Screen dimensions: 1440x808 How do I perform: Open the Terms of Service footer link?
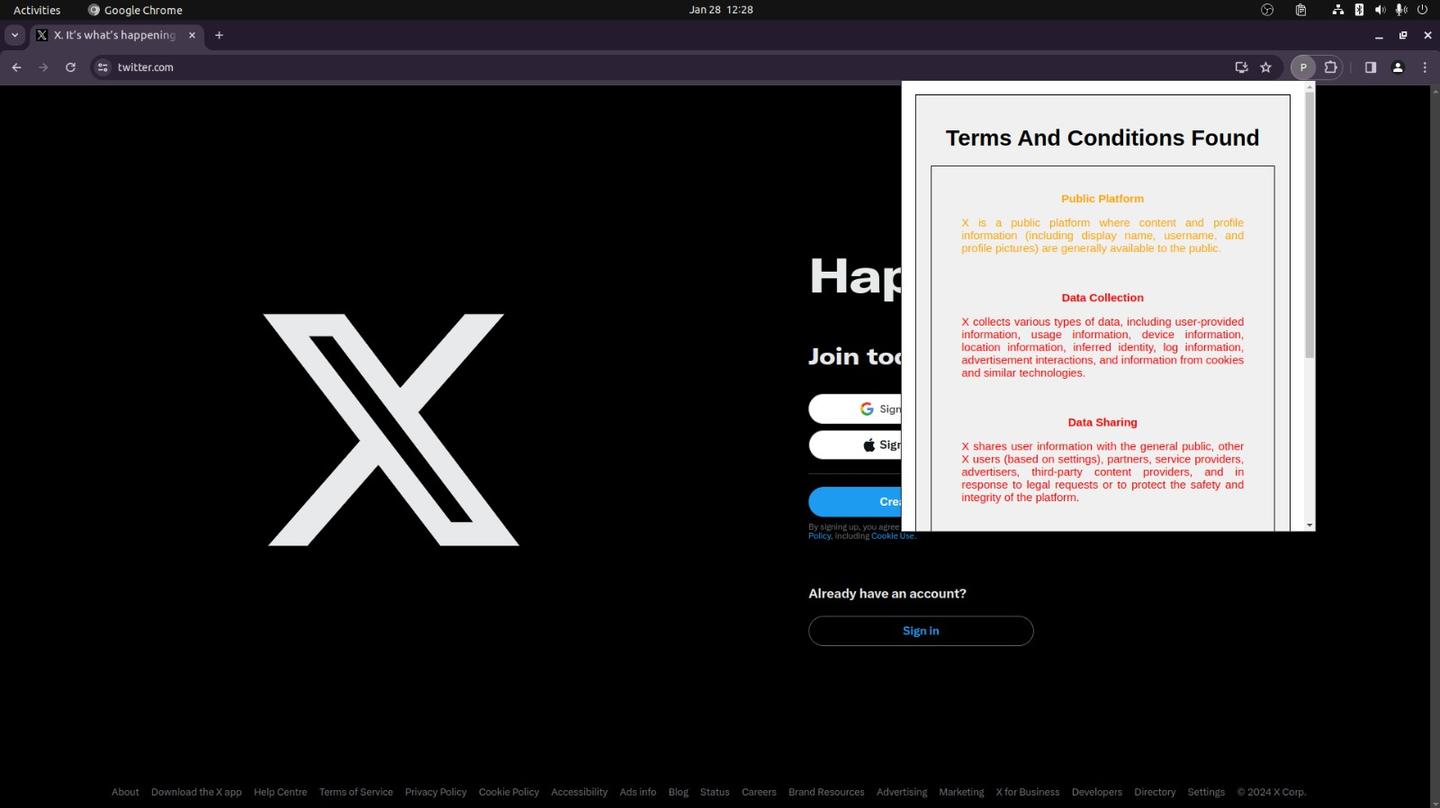click(356, 792)
